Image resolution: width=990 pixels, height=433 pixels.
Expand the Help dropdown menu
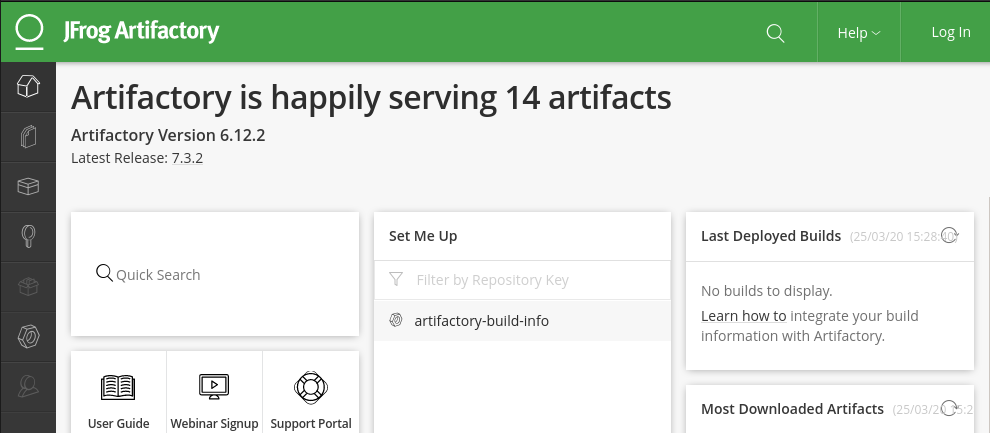[858, 33]
